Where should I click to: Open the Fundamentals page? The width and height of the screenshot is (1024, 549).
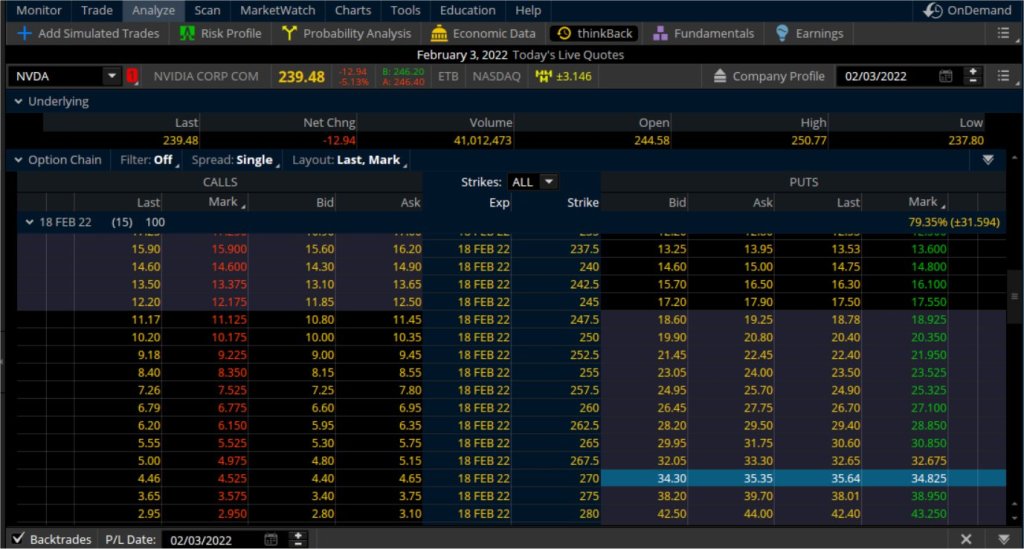tap(703, 33)
